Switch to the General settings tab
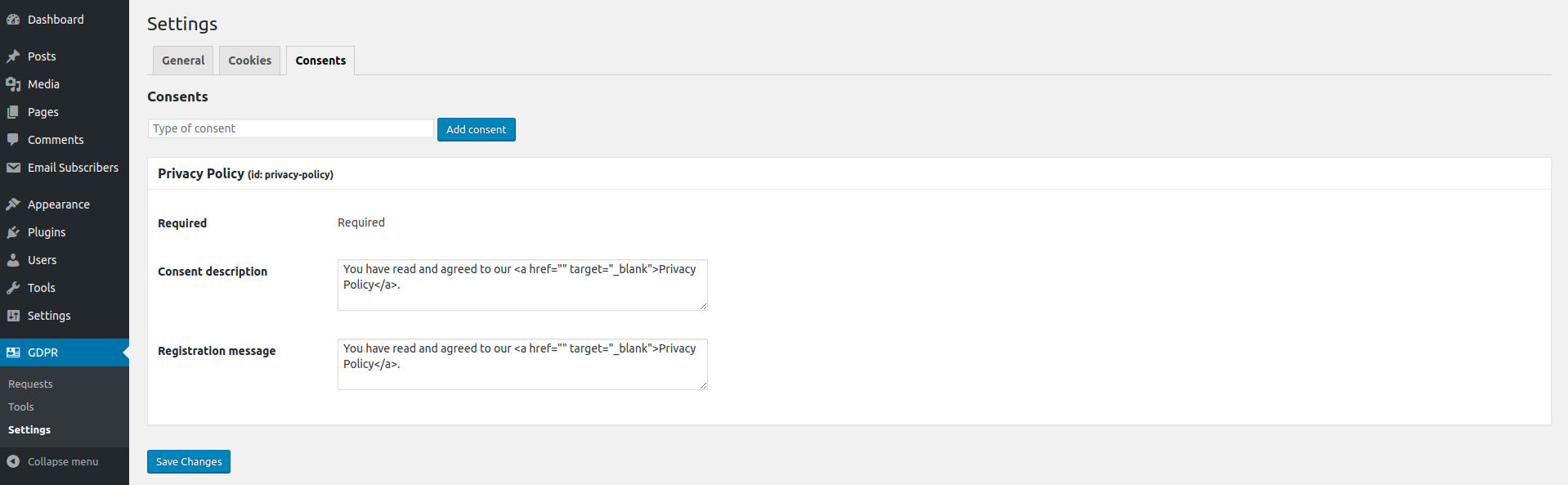The image size is (1568, 485). click(183, 61)
